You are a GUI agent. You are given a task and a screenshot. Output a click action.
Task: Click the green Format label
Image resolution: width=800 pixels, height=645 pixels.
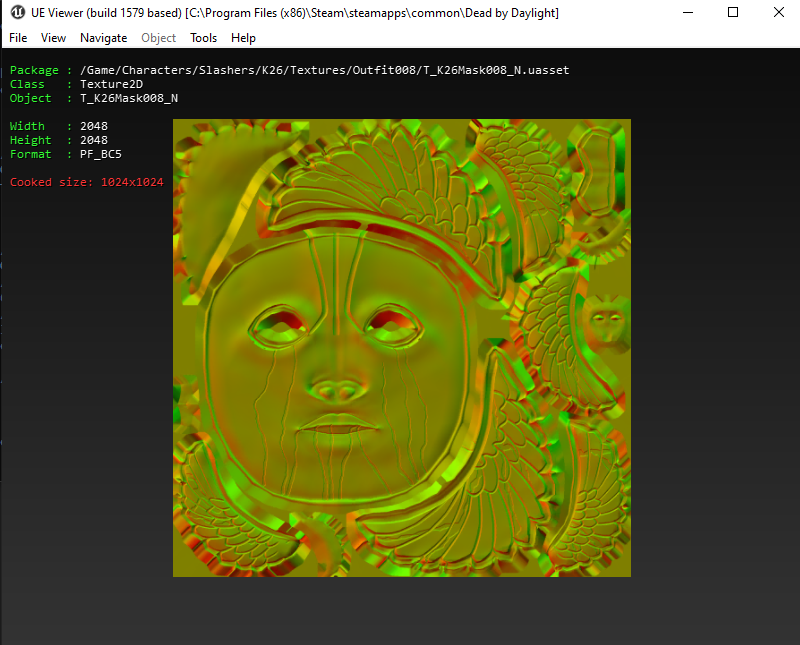[31, 154]
